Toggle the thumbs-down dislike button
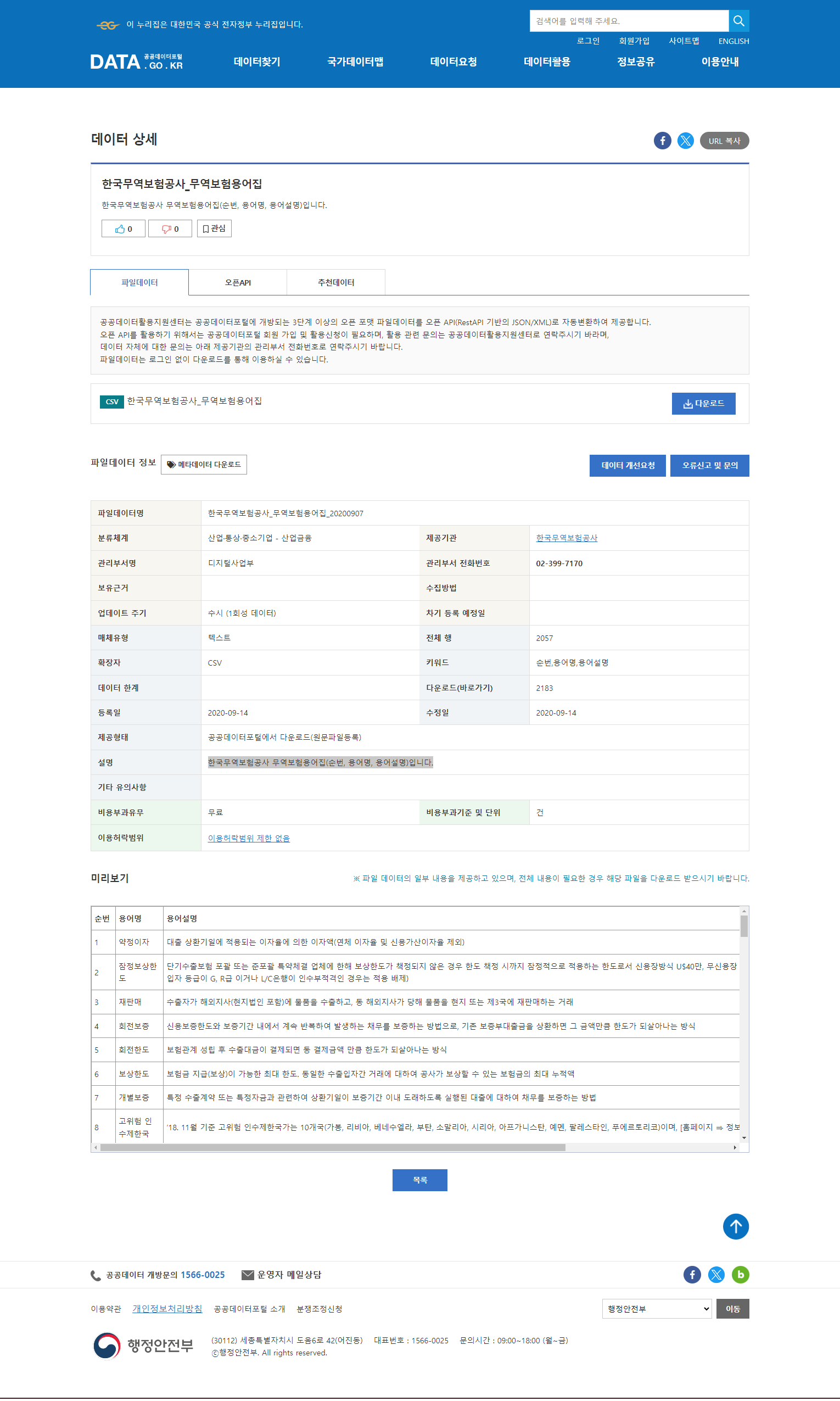This screenshot has width=840, height=1401. point(170,228)
